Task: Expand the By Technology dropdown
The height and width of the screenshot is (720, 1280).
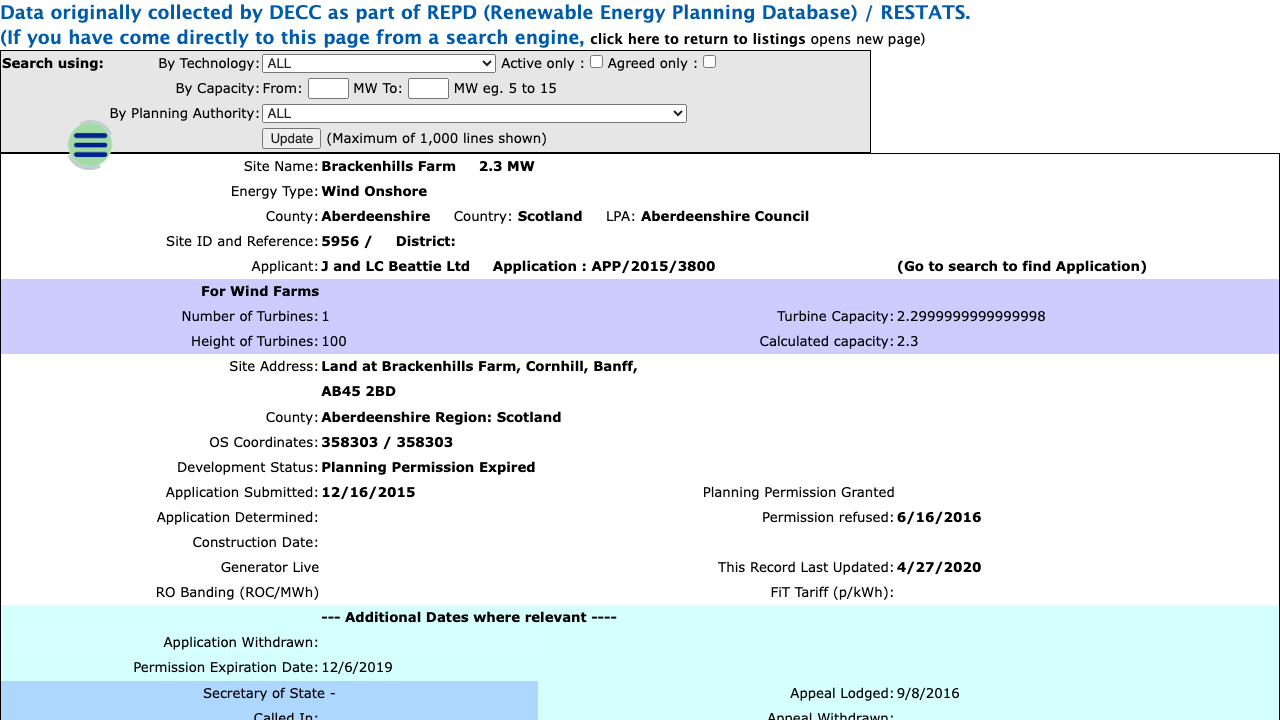Action: (x=378, y=63)
